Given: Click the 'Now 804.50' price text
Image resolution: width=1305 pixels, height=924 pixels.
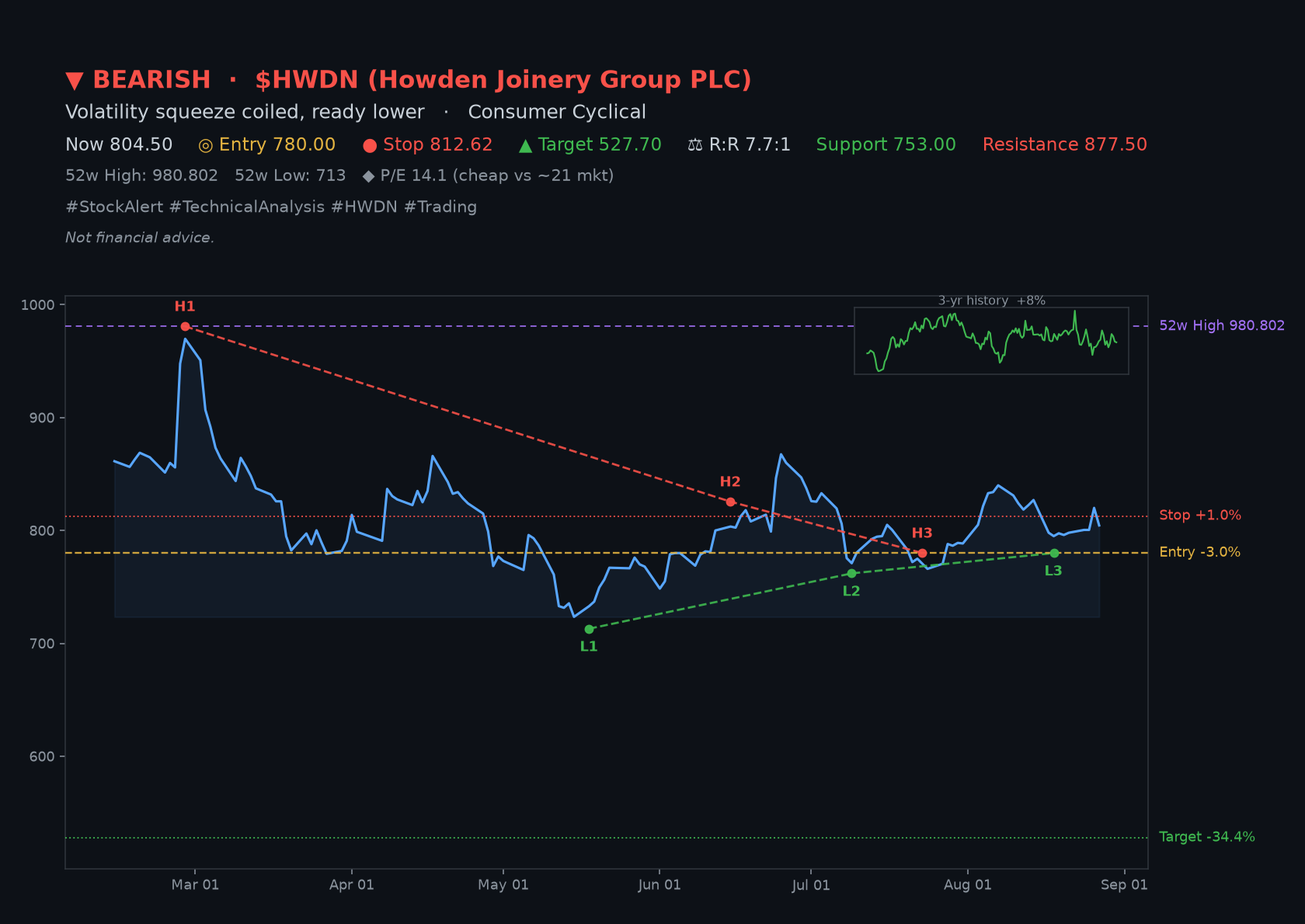Looking at the screenshot, I should point(119,145).
